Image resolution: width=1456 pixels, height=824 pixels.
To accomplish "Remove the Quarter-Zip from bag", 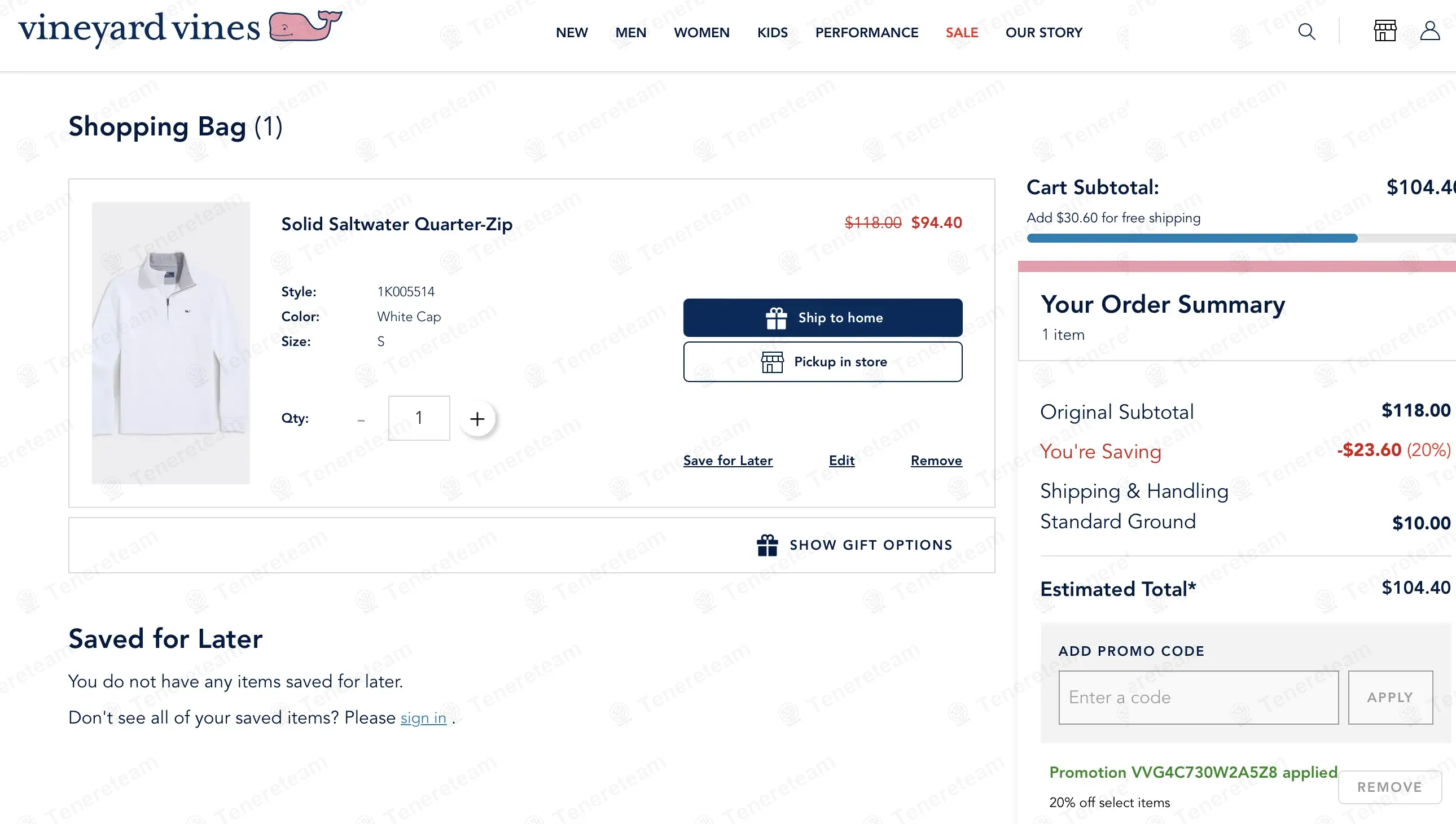I will point(936,461).
